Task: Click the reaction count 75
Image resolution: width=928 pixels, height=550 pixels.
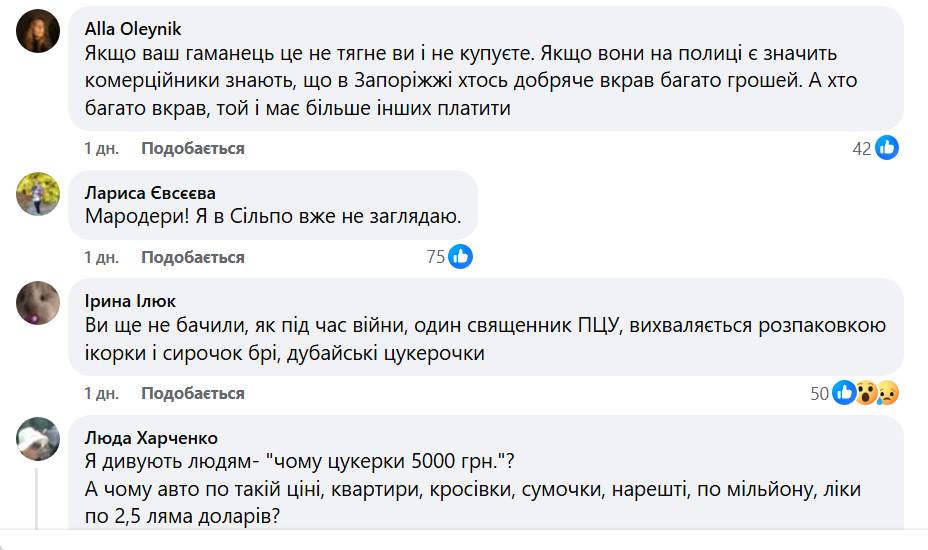Action: tap(435, 257)
